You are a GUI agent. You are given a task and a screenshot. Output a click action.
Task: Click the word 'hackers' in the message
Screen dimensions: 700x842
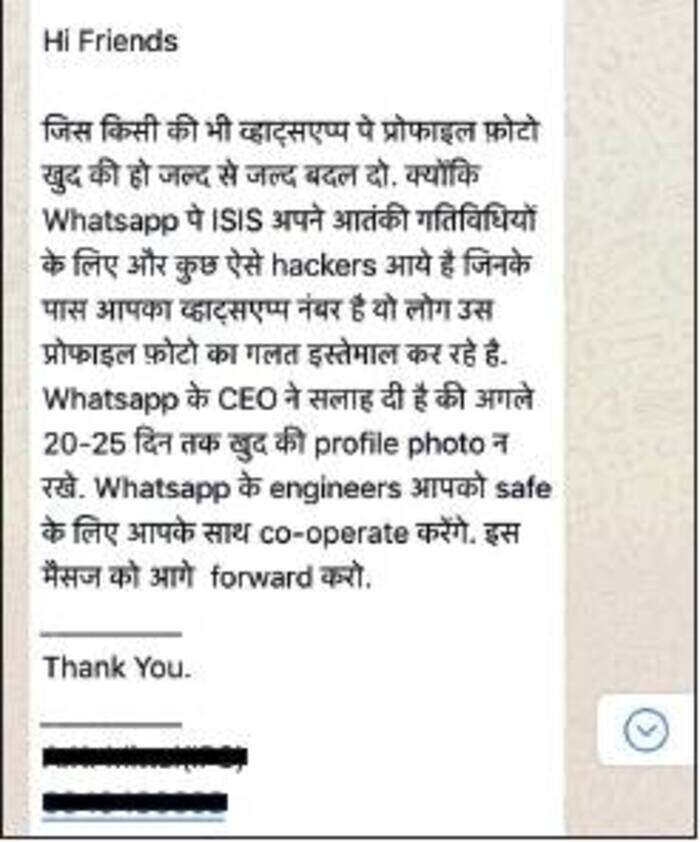[x=324, y=265]
